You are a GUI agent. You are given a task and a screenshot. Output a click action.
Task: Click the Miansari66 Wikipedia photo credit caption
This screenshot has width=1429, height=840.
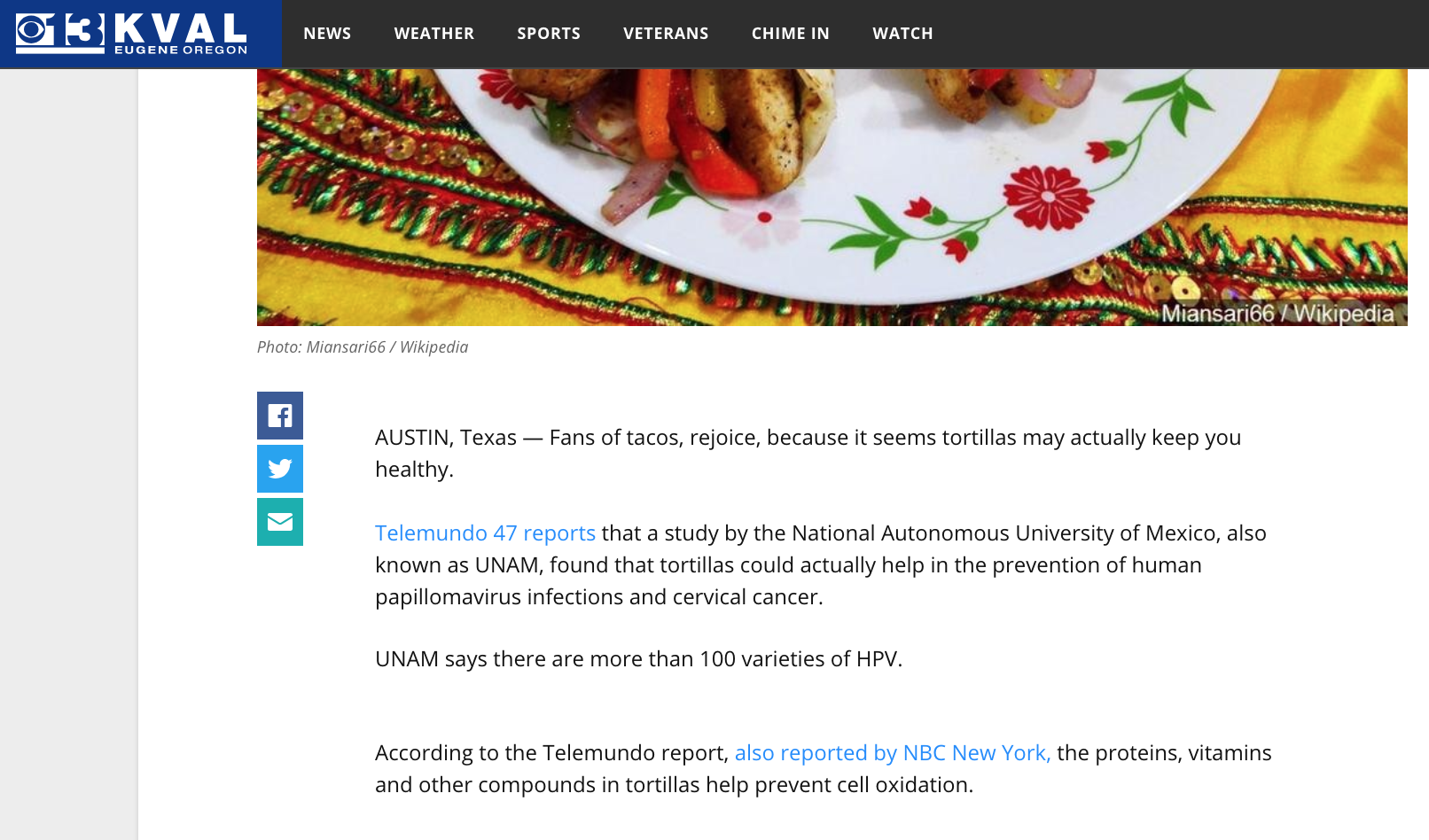tap(363, 347)
